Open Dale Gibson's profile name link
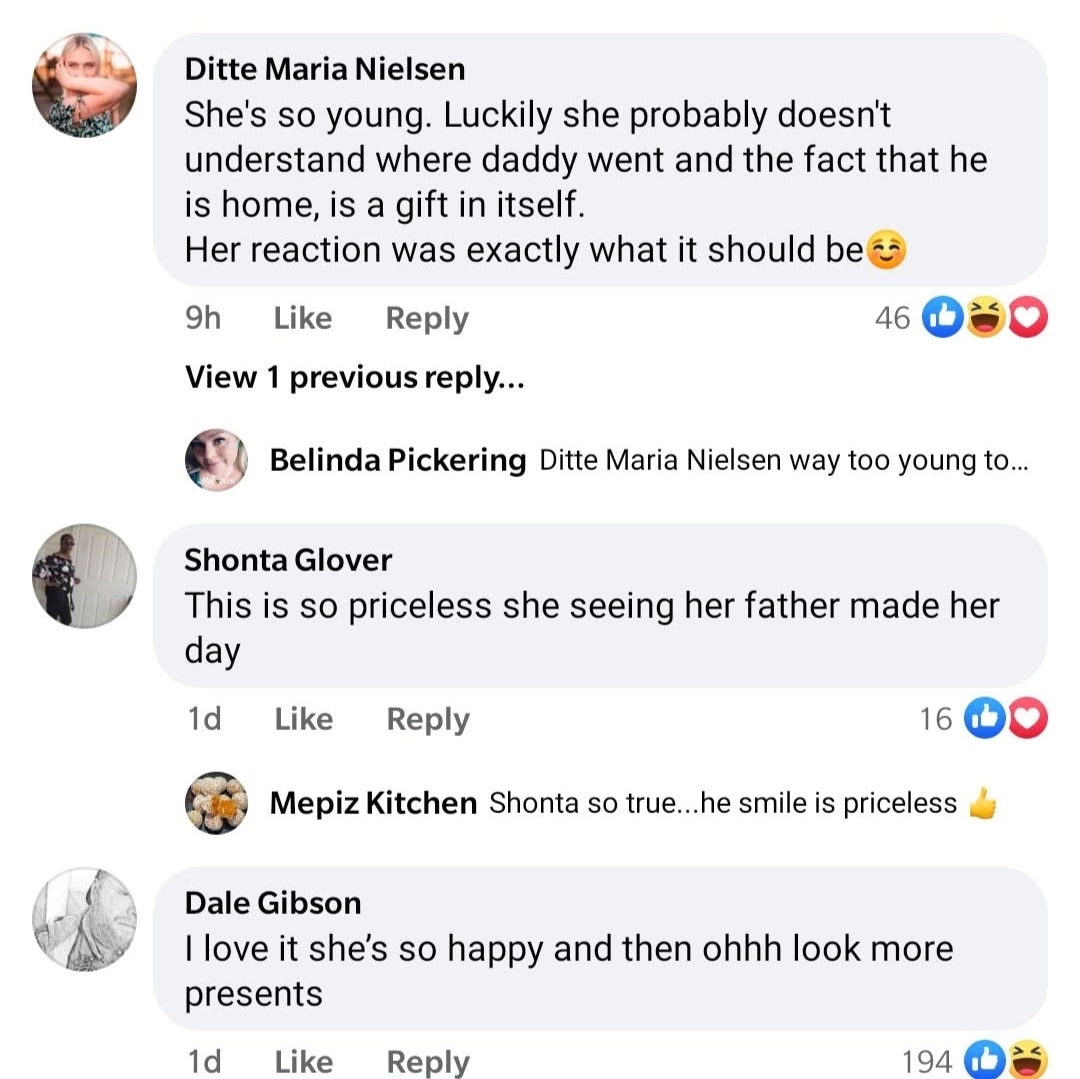 [272, 902]
